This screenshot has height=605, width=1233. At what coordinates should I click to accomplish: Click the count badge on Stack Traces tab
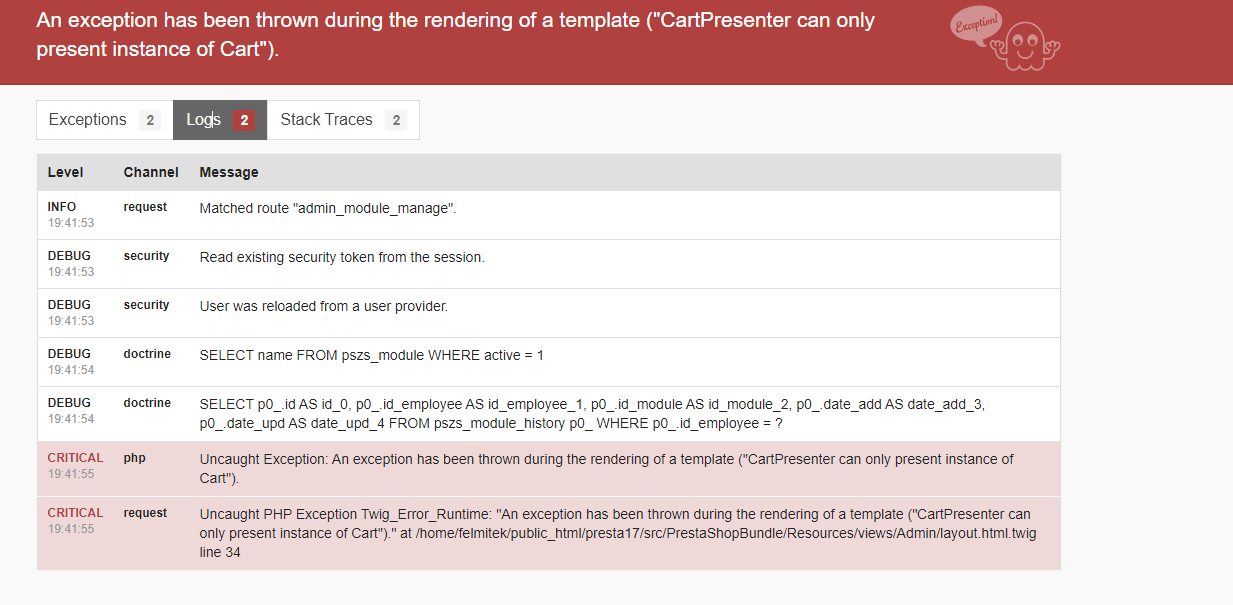point(396,121)
